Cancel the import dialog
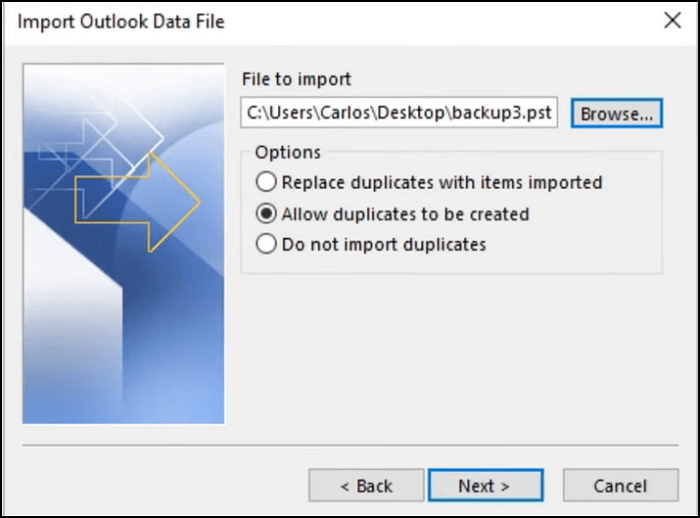The width and height of the screenshot is (700, 518). [620, 486]
